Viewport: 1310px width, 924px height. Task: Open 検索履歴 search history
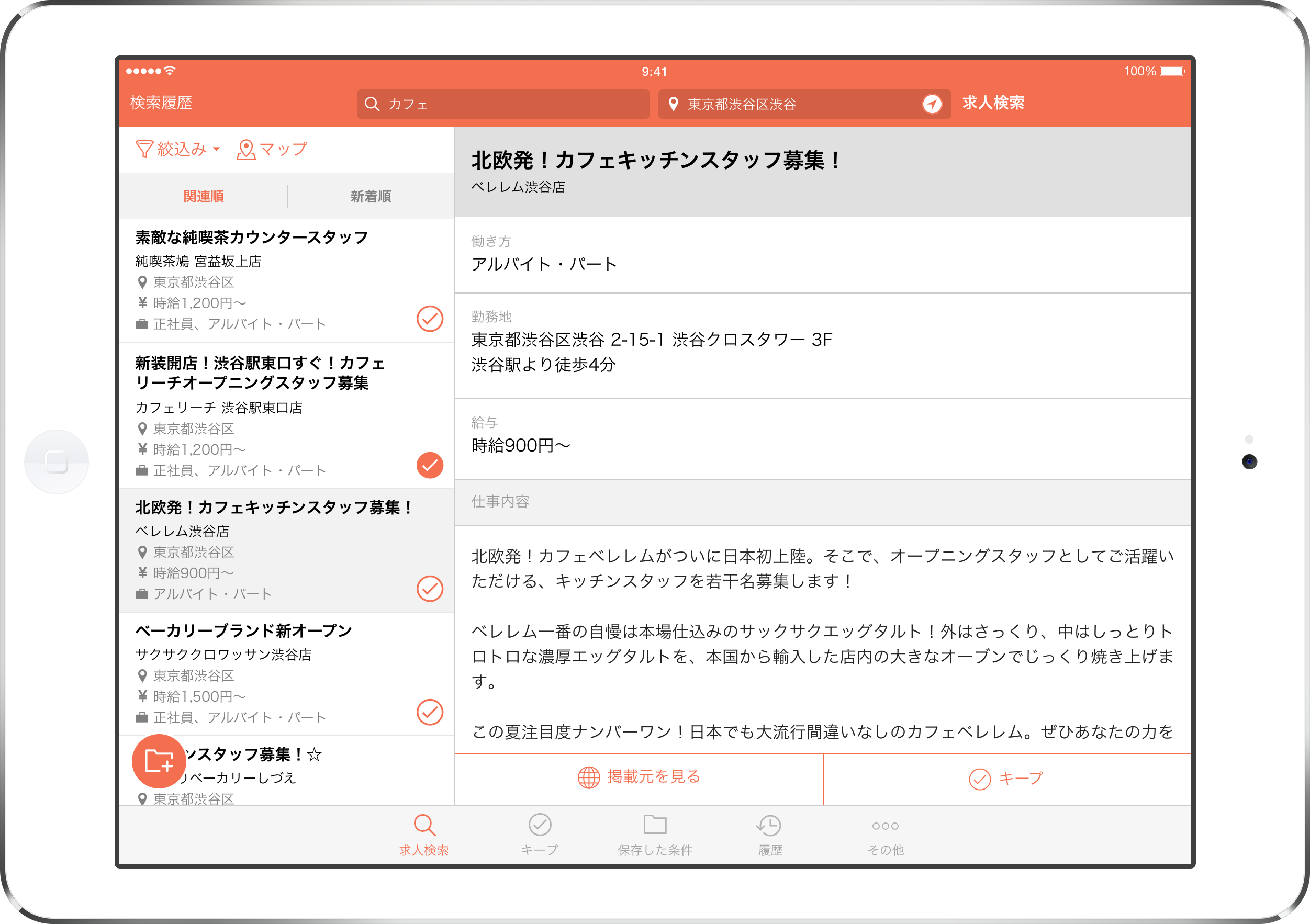[x=161, y=103]
